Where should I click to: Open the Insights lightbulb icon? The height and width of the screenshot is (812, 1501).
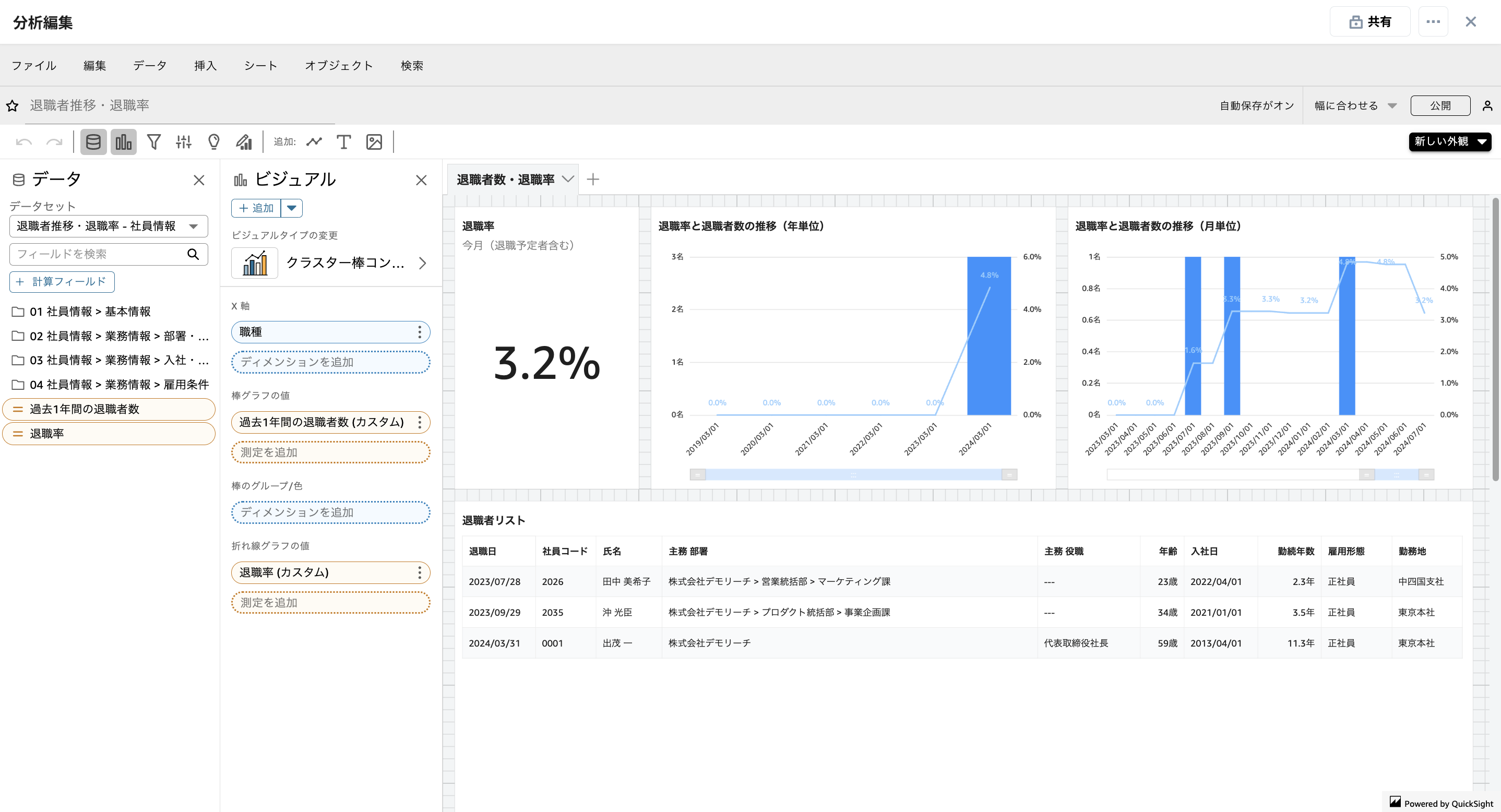coord(214,141)
